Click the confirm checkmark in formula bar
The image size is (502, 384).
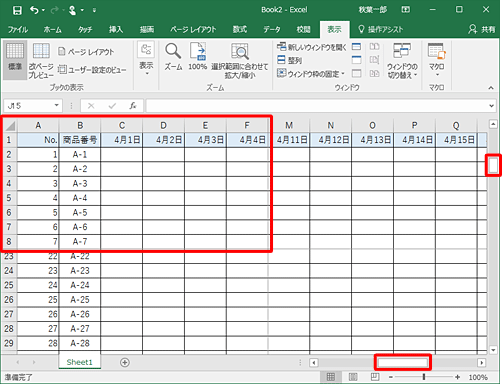pos(112,106)
